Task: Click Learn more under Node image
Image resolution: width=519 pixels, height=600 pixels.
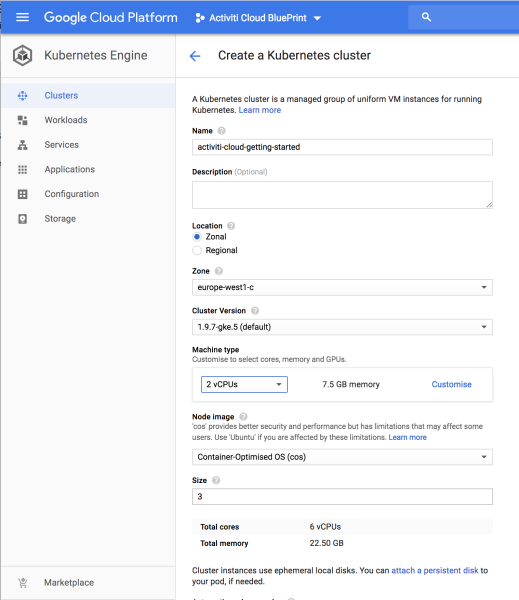Action: pos(408,437)
